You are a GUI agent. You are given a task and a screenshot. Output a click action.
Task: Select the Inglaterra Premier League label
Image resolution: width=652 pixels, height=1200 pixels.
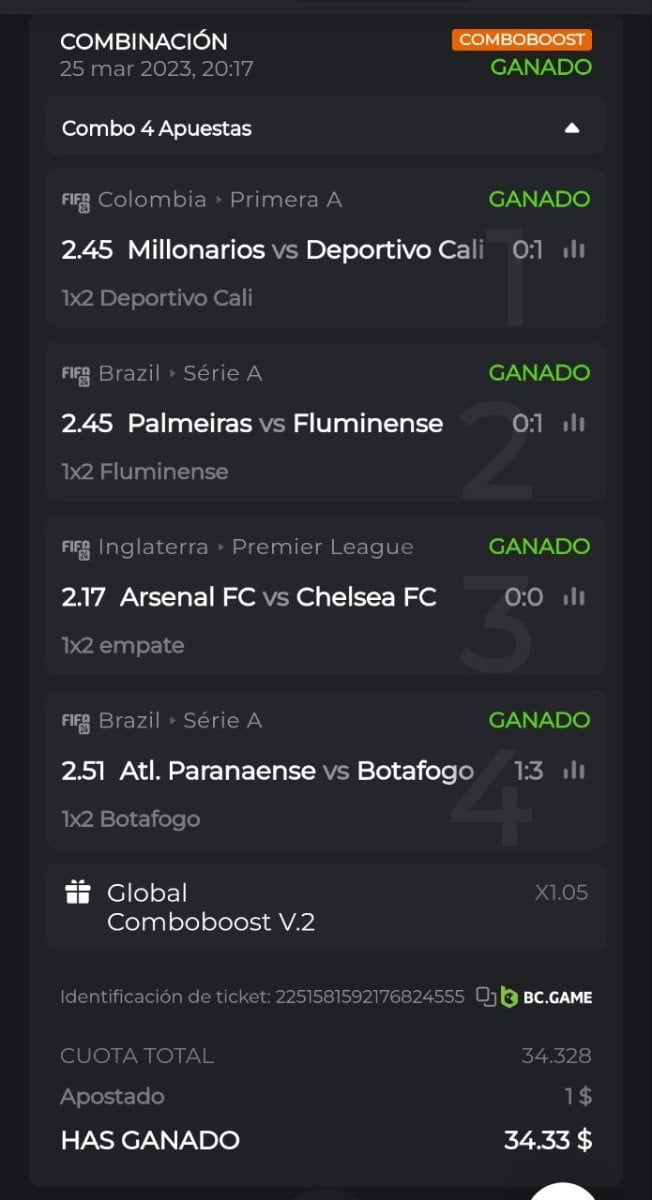[255, 547]
